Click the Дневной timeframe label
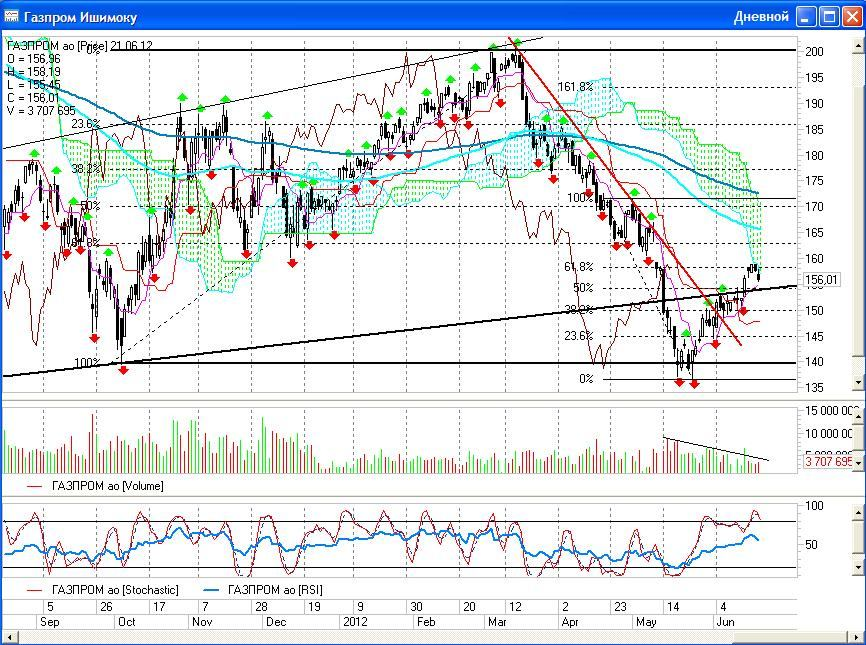The height and width of the screenshot is (645, 866). [x=761, y=17]
